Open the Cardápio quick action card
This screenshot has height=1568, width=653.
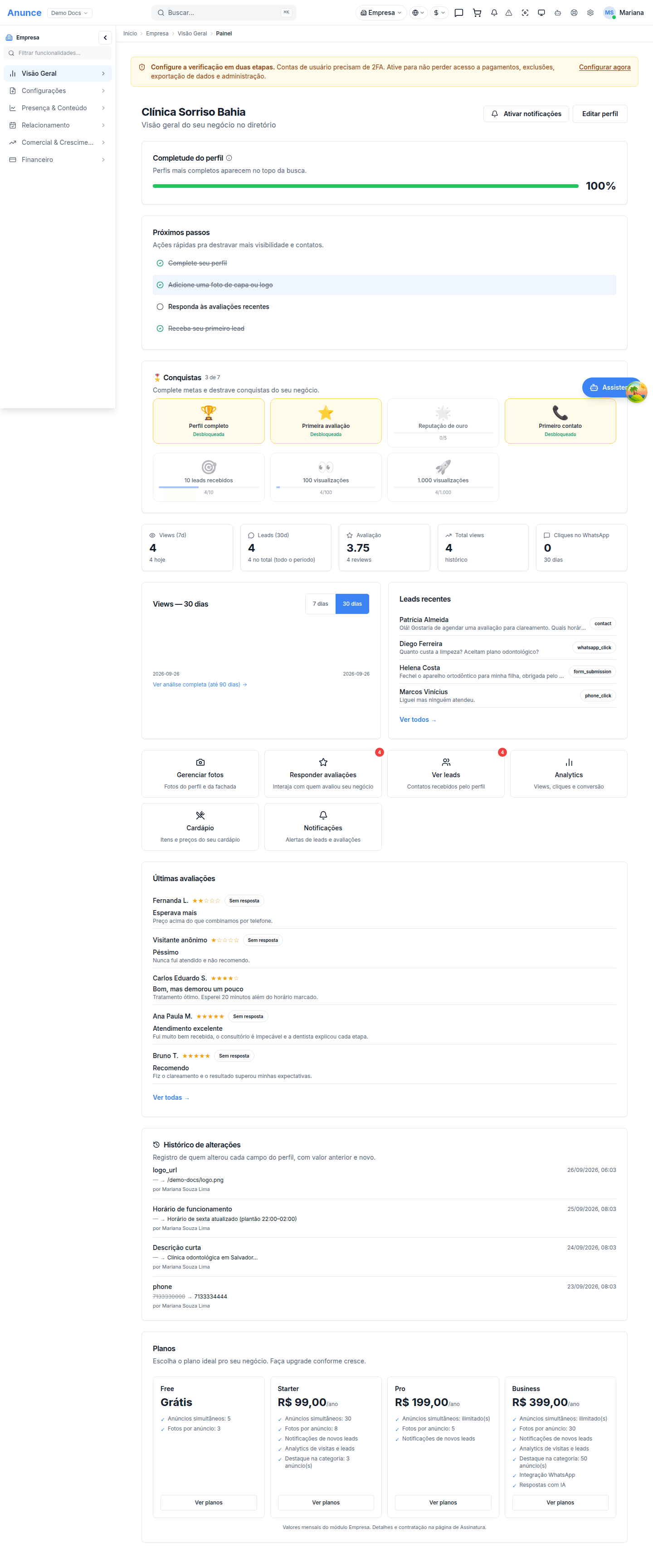(x=200, y=827)
